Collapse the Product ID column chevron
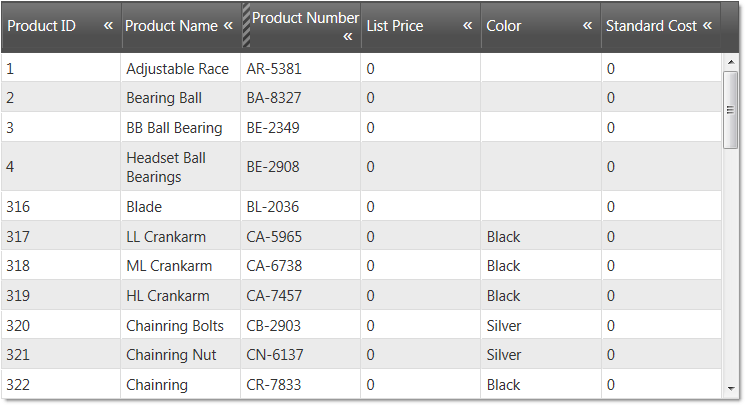The image size is (745, 405). (108, 26)
